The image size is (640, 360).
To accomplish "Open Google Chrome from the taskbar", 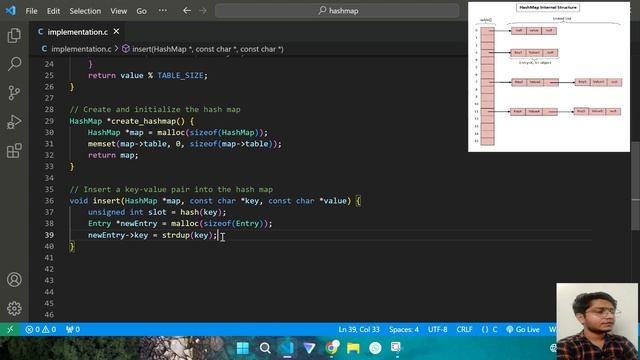I will click(x=332, y=348).
